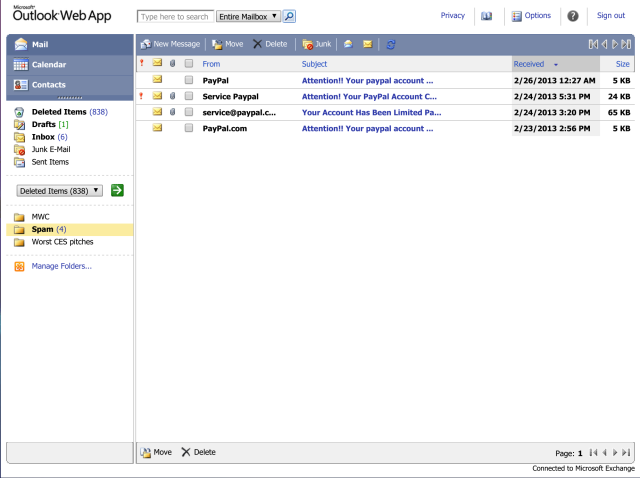Go to first page in top toolbar
The image size is (640, 478).
(593, 44)
